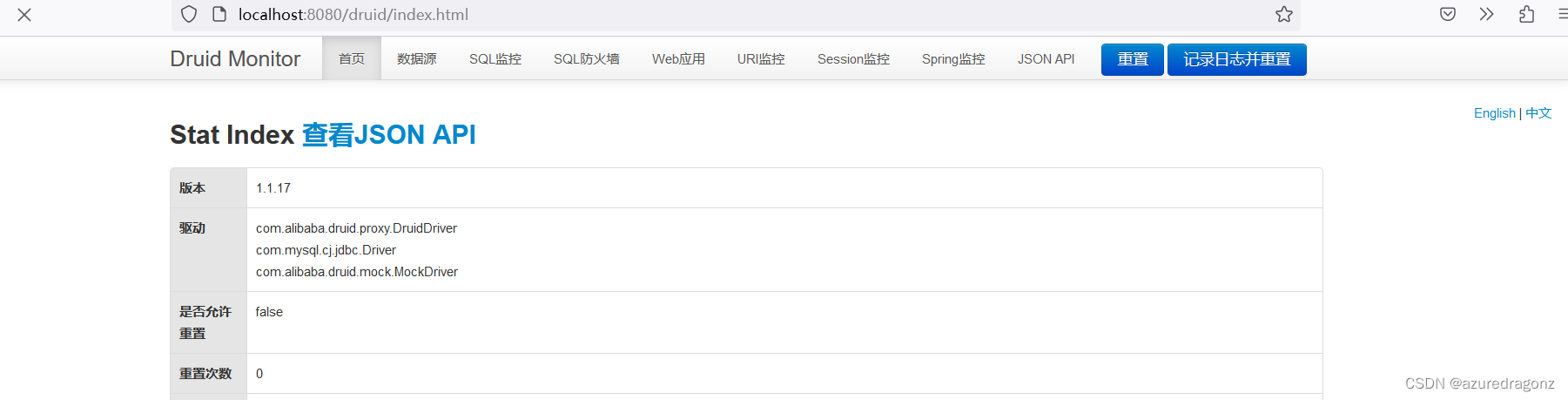Select the false value for 是否允许重置

pos(269,312)
